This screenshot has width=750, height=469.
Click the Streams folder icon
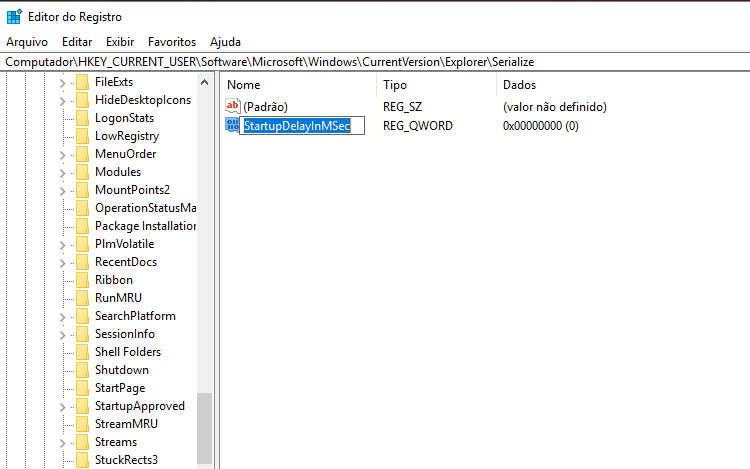pyautogui.click(x=82, y=442)
